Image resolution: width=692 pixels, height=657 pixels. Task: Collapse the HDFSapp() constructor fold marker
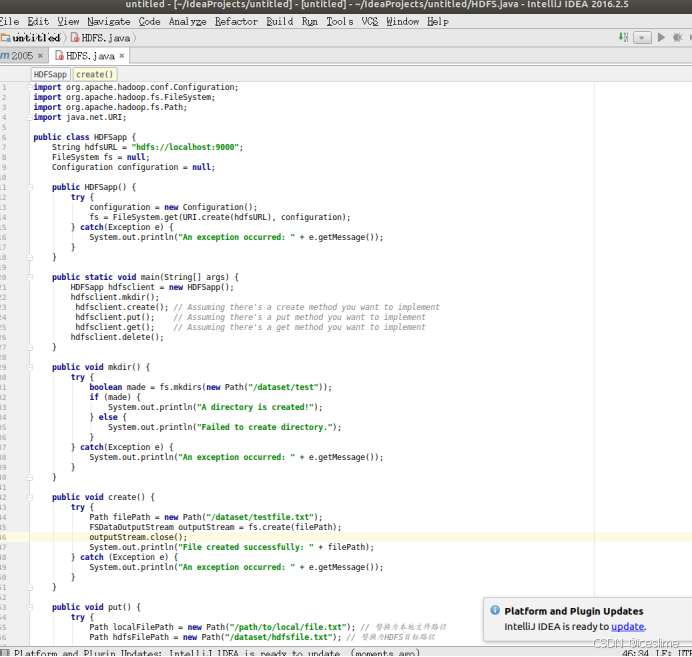coord(30,187)
